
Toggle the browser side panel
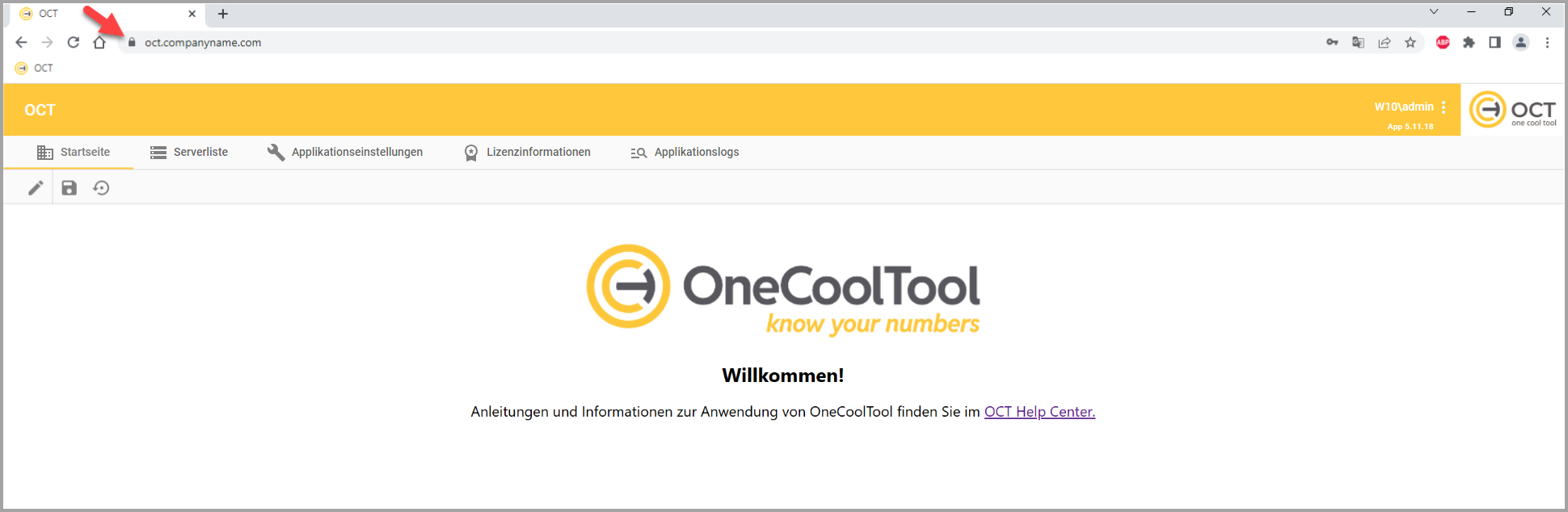click(x=1494, y=43)
